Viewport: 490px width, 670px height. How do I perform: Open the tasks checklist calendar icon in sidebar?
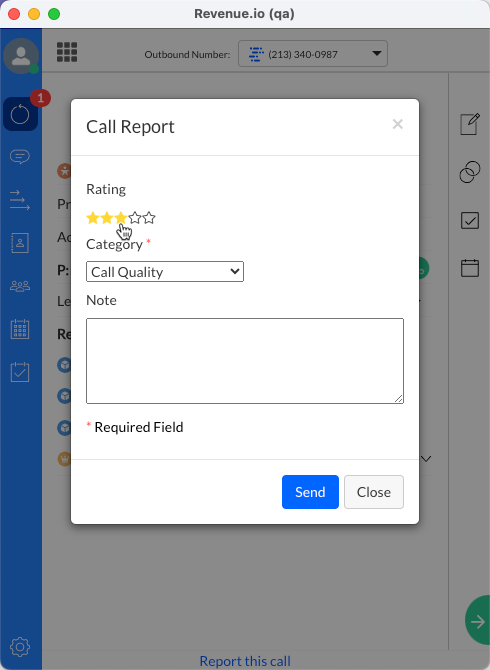20,372
